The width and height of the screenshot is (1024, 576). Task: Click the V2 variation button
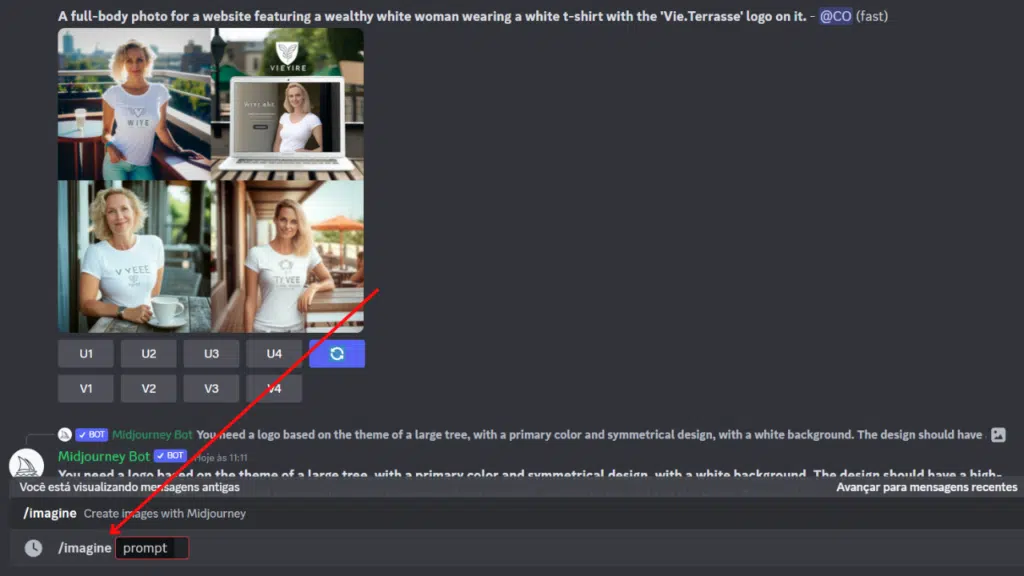coord(148,389)
